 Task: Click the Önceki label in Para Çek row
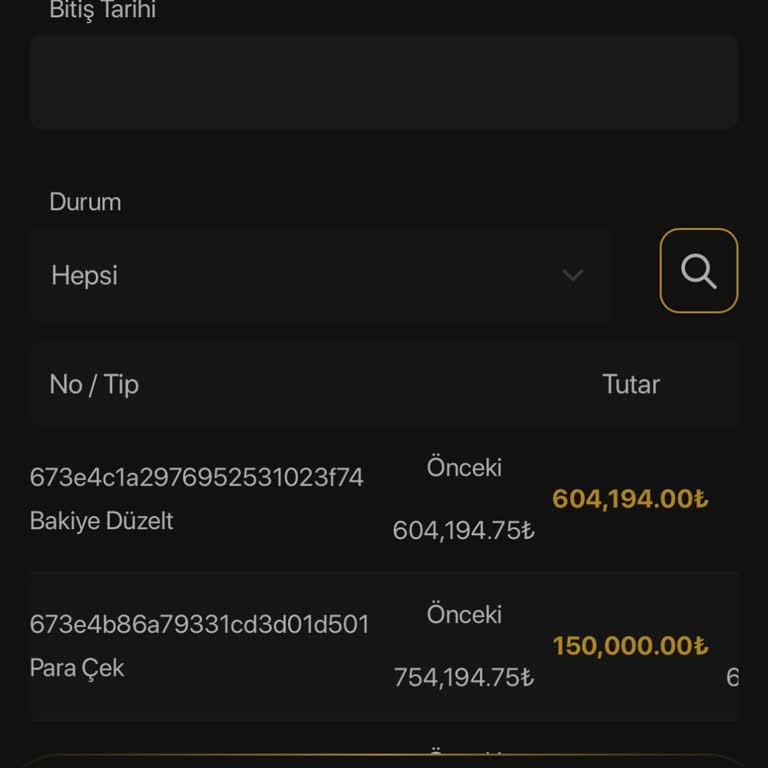click(464, 614)
